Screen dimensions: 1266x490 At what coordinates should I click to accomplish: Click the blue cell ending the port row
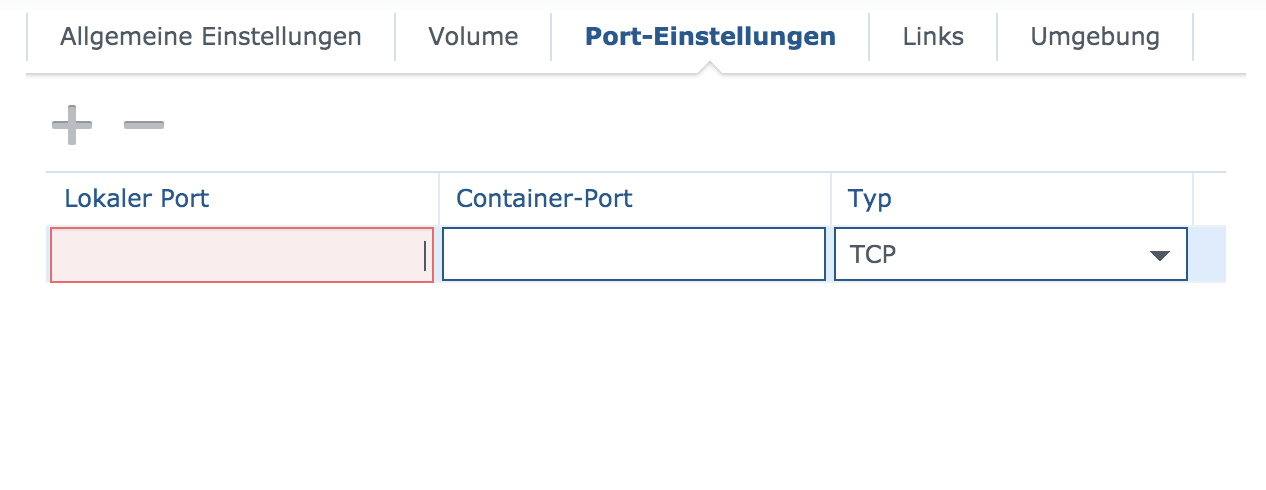pyautogui.click(x=1208, y=255)
